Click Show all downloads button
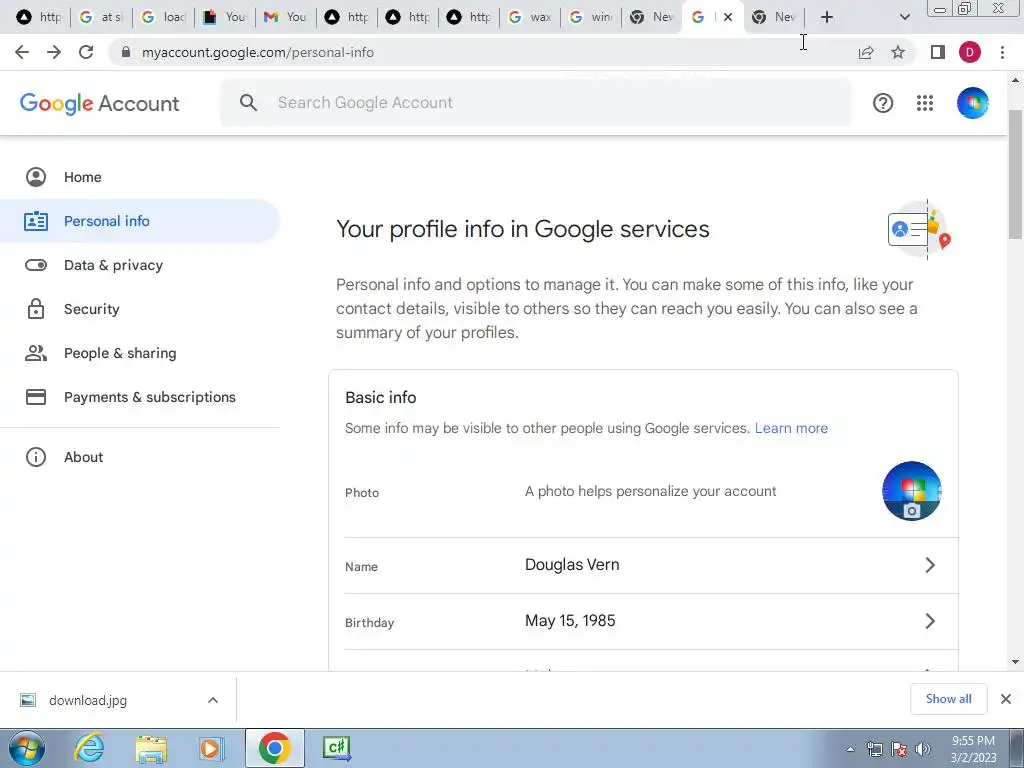Viewport: 1024px width, 768px height. pyautogui.click(x=948, y=699)
